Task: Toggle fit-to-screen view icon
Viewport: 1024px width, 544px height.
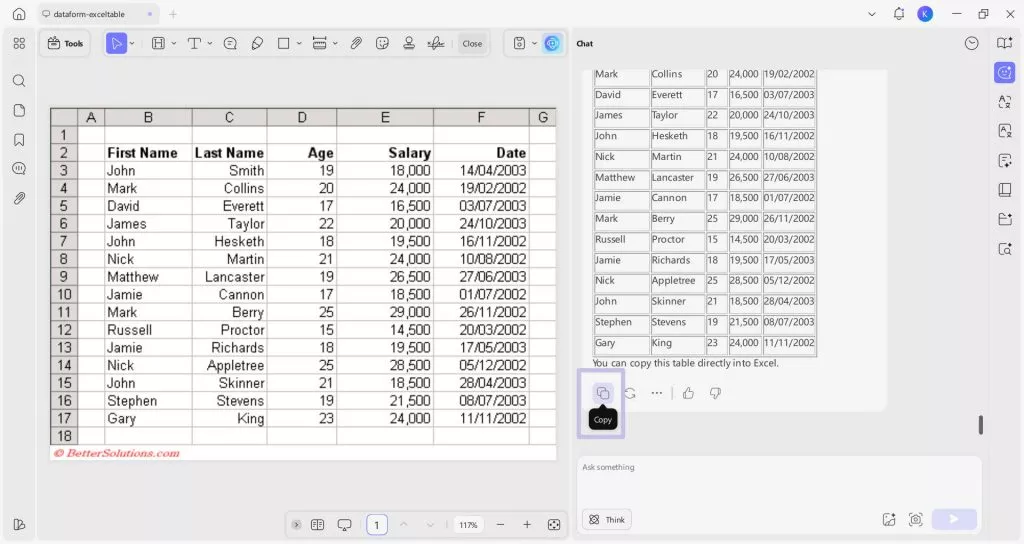Action: pos(554,524)
